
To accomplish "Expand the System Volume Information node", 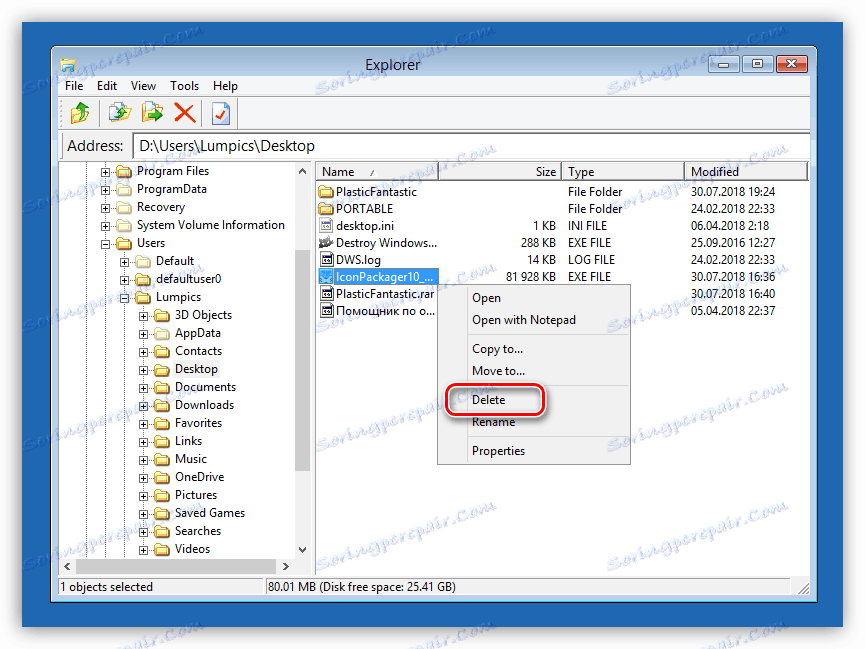I will click(x=105, y=226).
